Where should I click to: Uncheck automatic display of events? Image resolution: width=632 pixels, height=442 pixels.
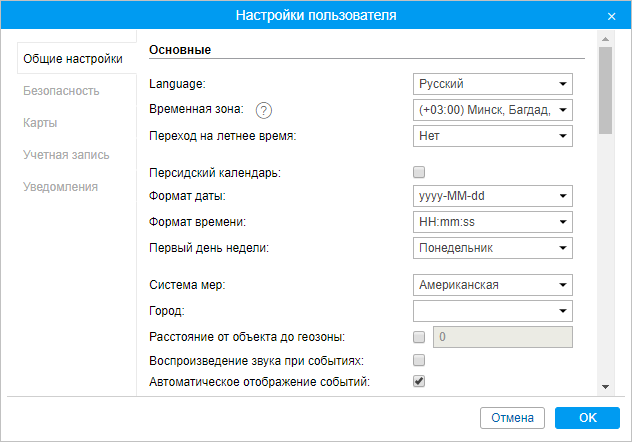coord(419,381)
